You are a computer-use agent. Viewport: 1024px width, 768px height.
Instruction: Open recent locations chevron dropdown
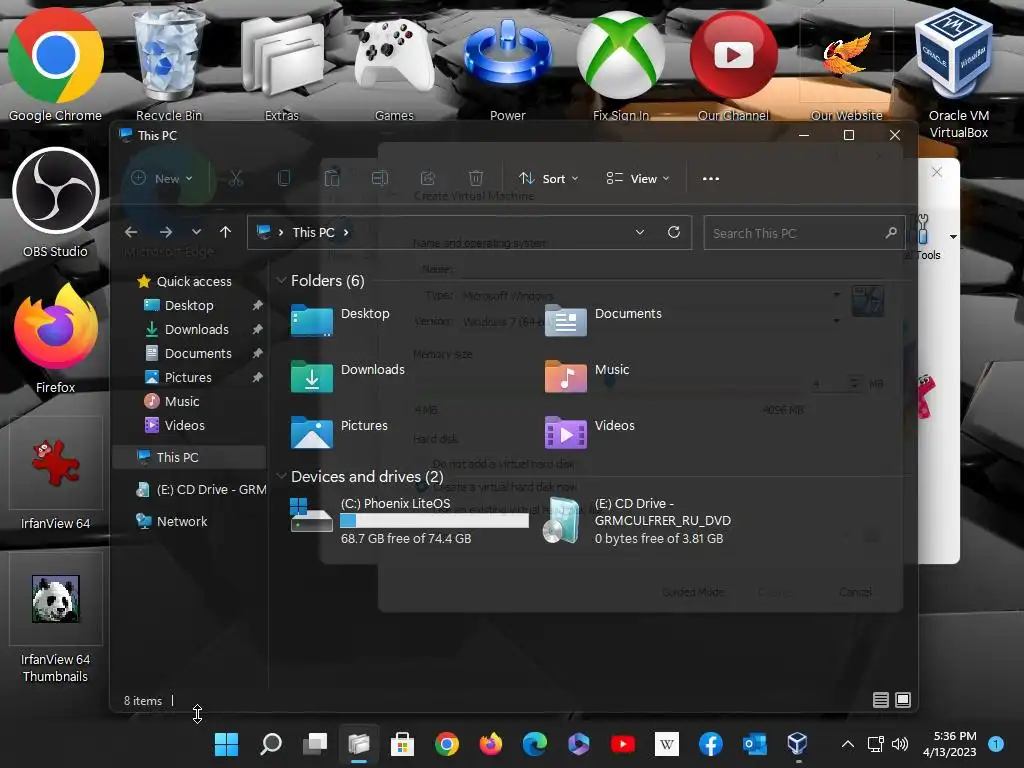pos(196,232)
